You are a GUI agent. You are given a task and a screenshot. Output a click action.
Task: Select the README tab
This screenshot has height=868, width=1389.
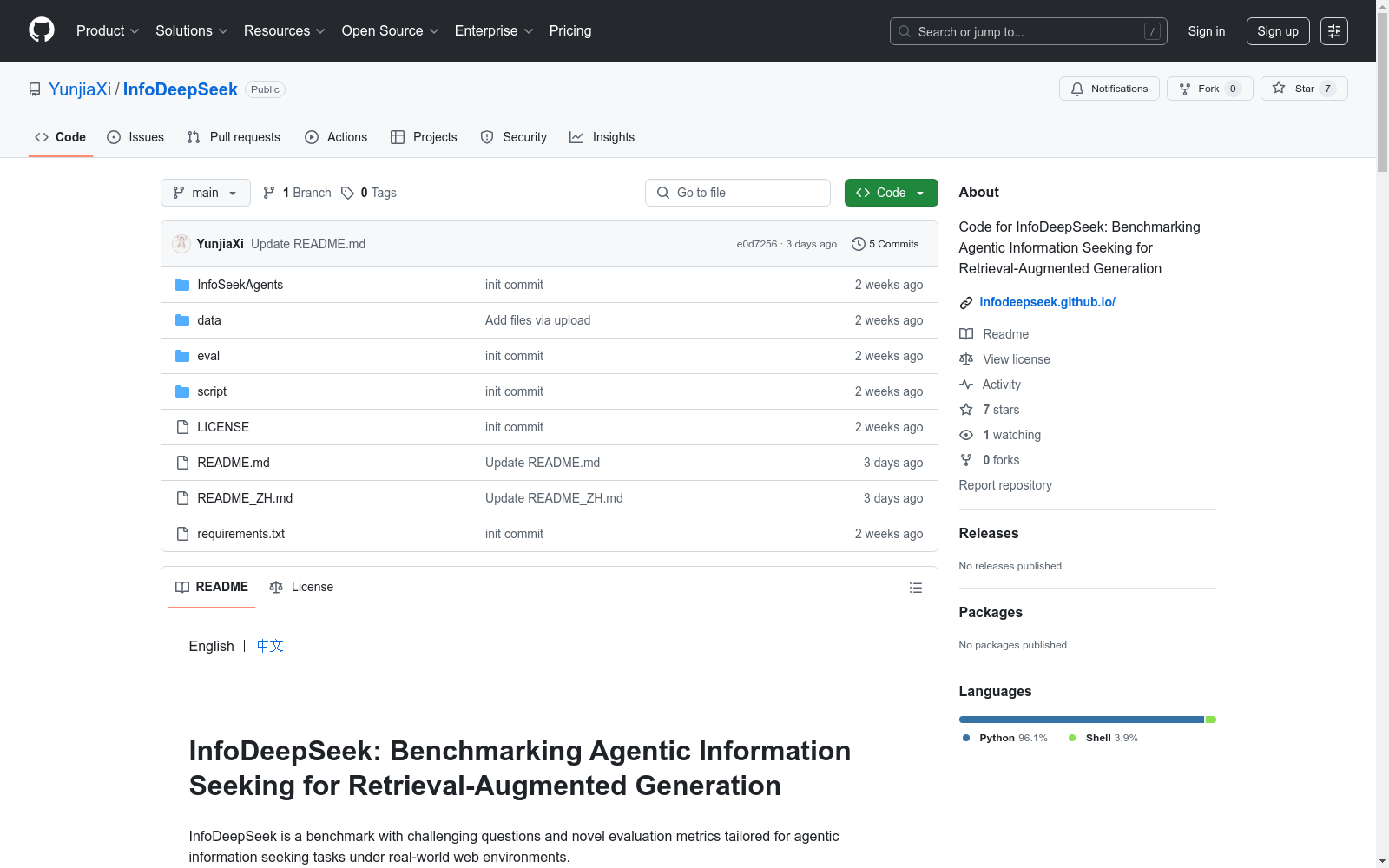pos(212,587)
